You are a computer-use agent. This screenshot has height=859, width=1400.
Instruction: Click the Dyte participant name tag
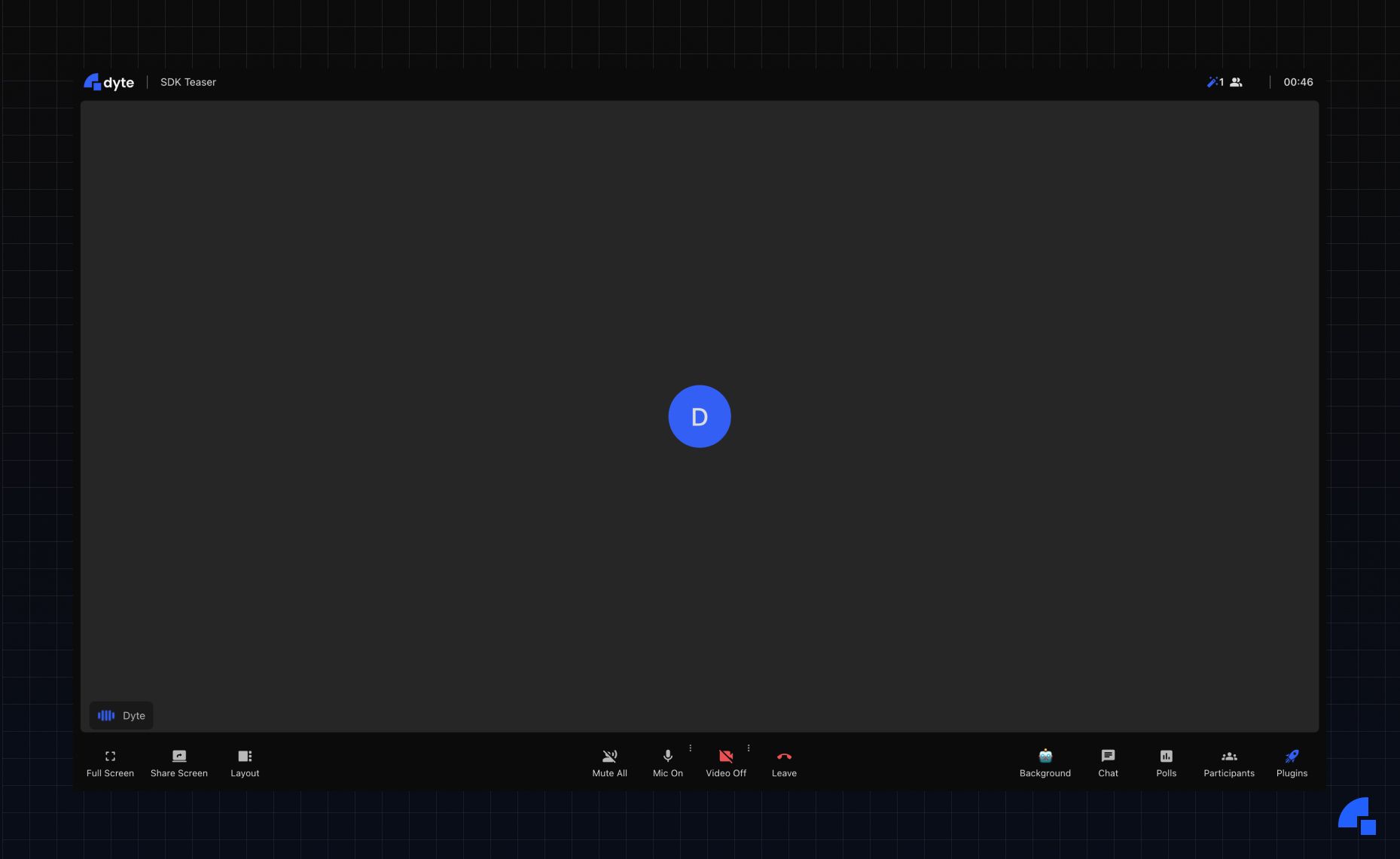(x=121, y=715)
